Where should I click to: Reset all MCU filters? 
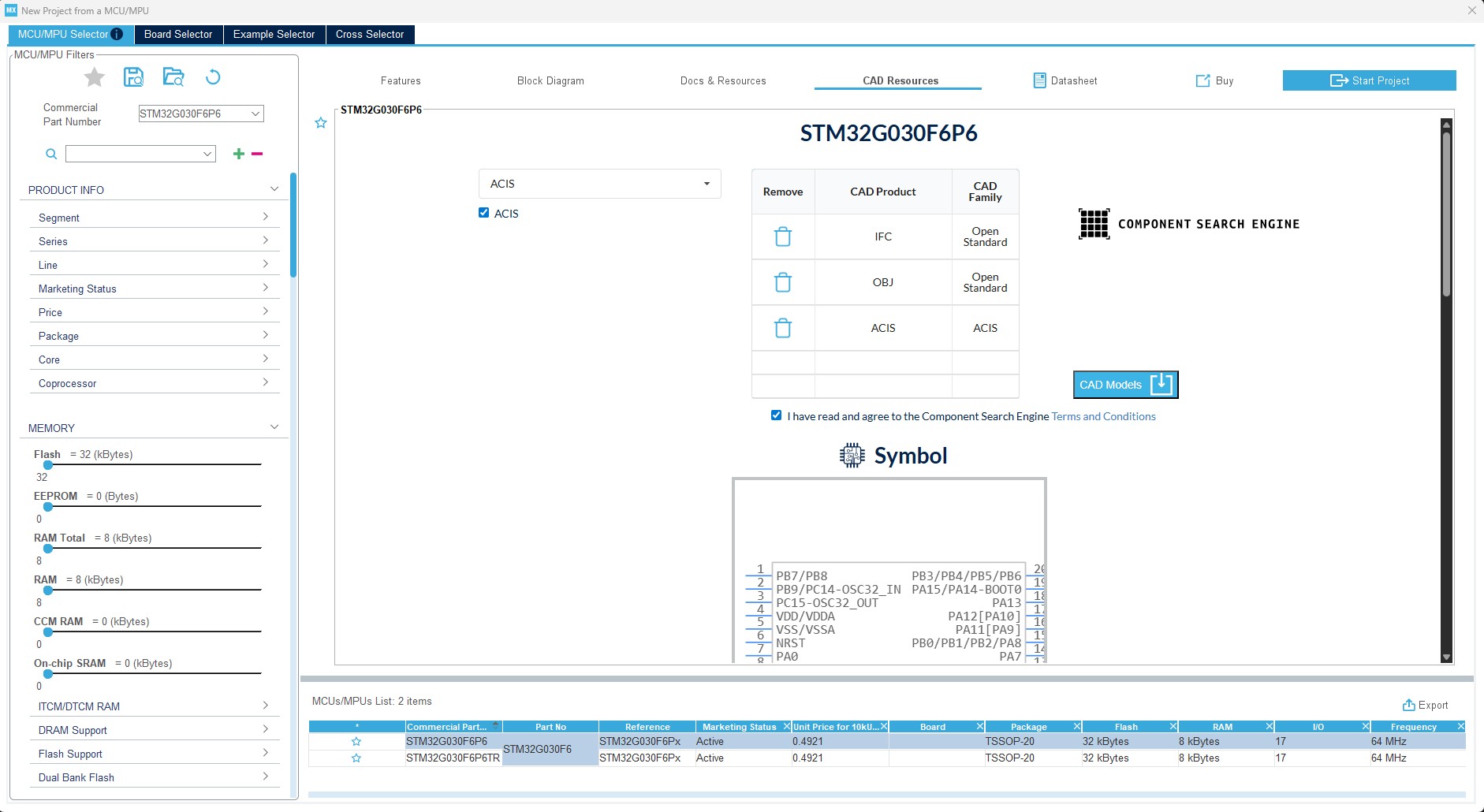pos(213,76)
